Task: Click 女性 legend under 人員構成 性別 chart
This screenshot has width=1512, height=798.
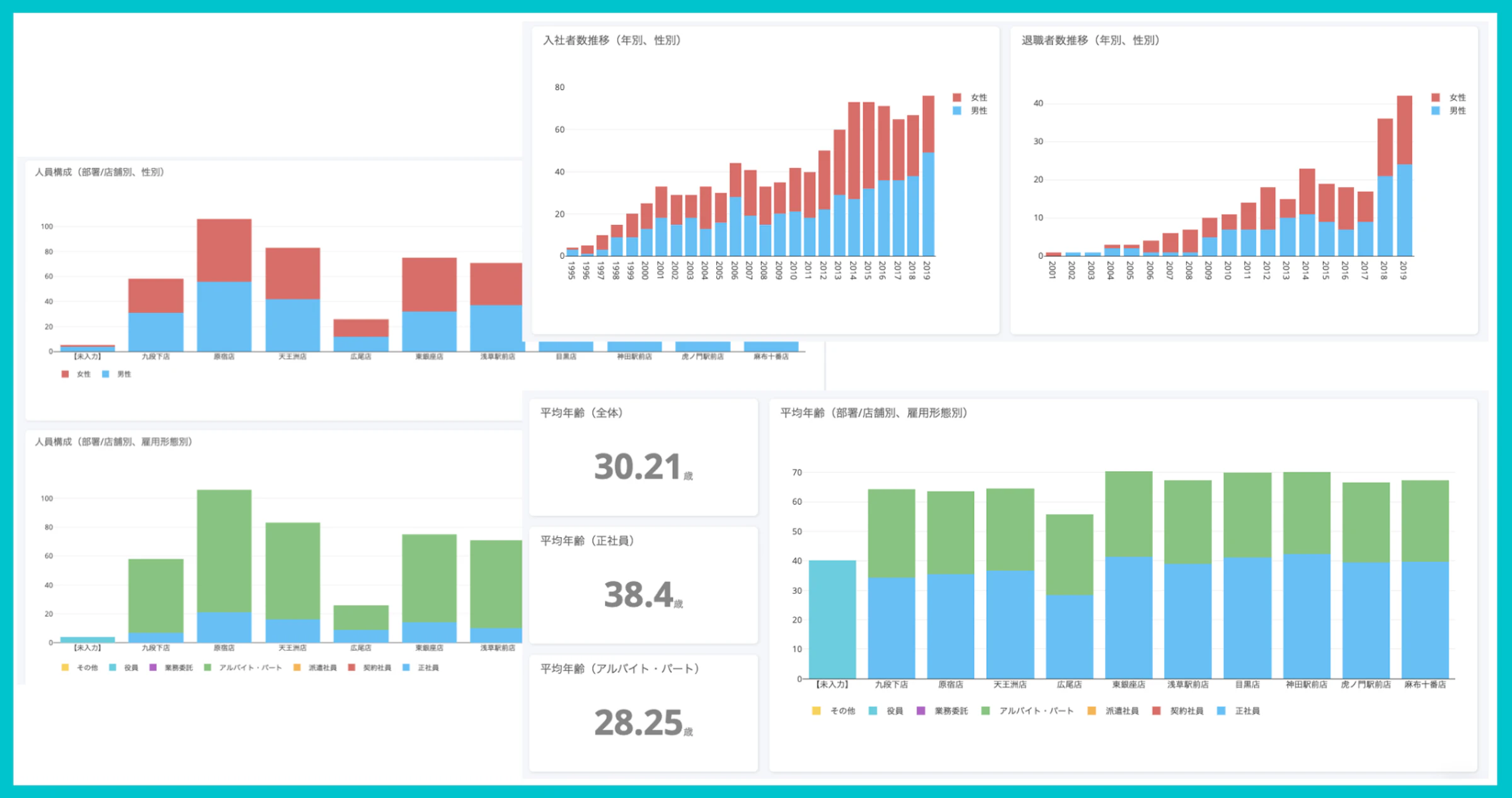Action: pyautogui.click(x=83, y=374)
